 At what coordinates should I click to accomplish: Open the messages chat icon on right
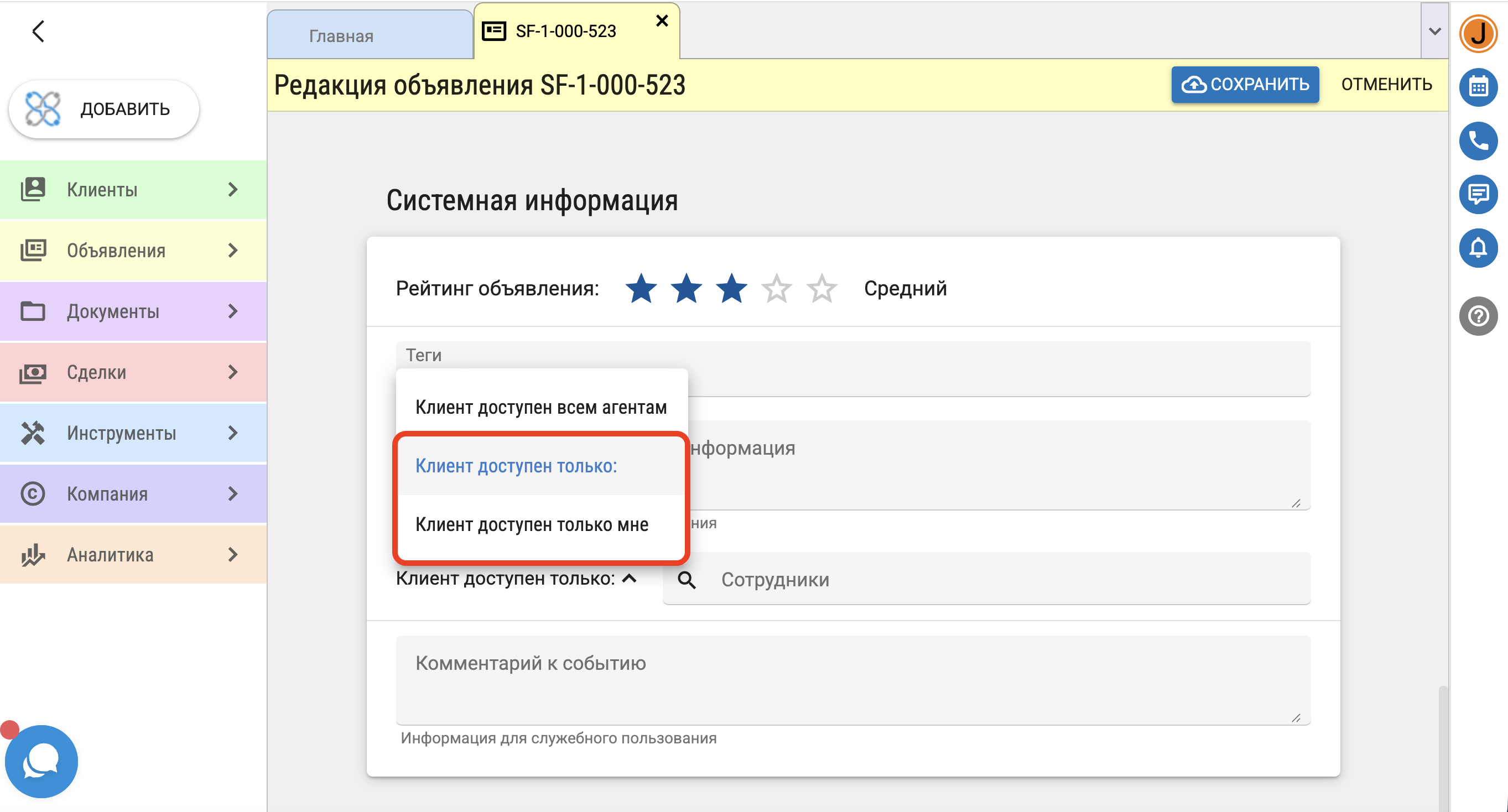click(1478, 194)
